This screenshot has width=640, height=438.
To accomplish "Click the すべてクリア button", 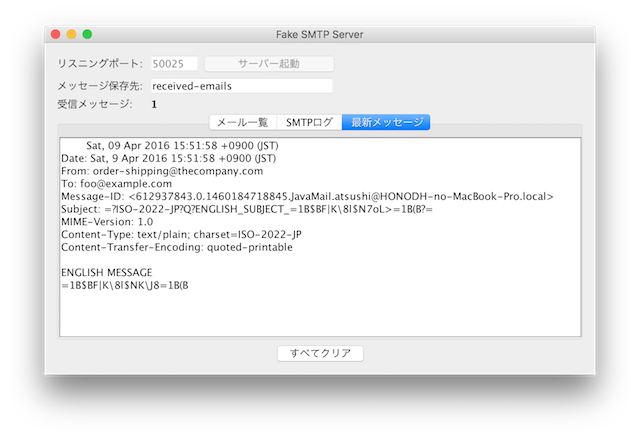I will click(320, 353).
